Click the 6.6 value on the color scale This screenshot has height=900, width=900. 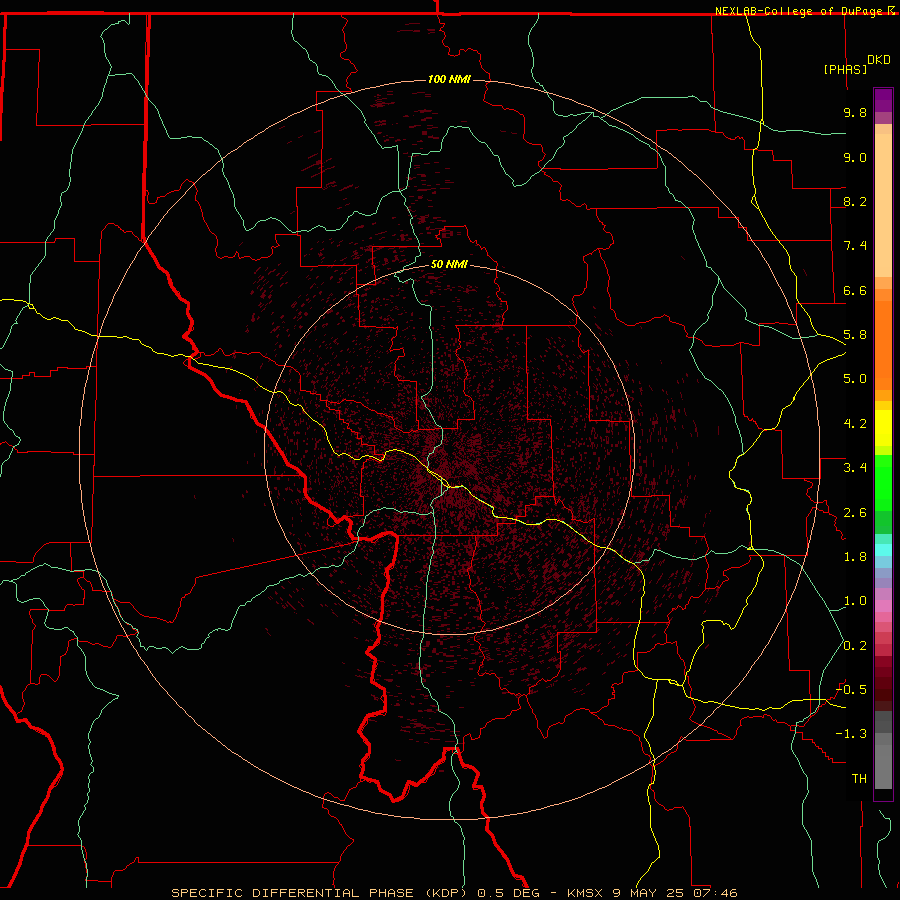tap(855, 290)
